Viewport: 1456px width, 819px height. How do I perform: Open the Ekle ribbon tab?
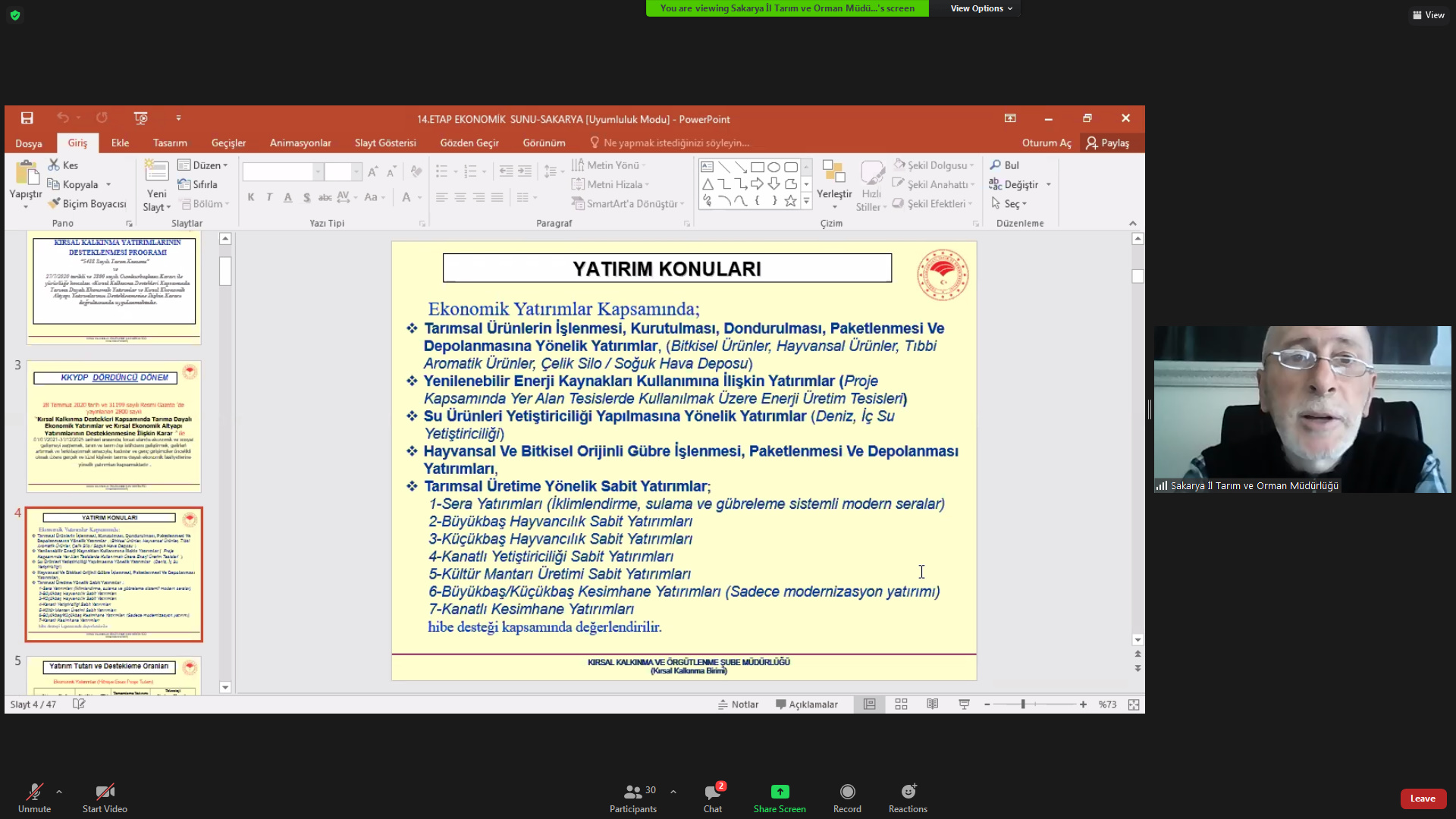coord(120,143)
